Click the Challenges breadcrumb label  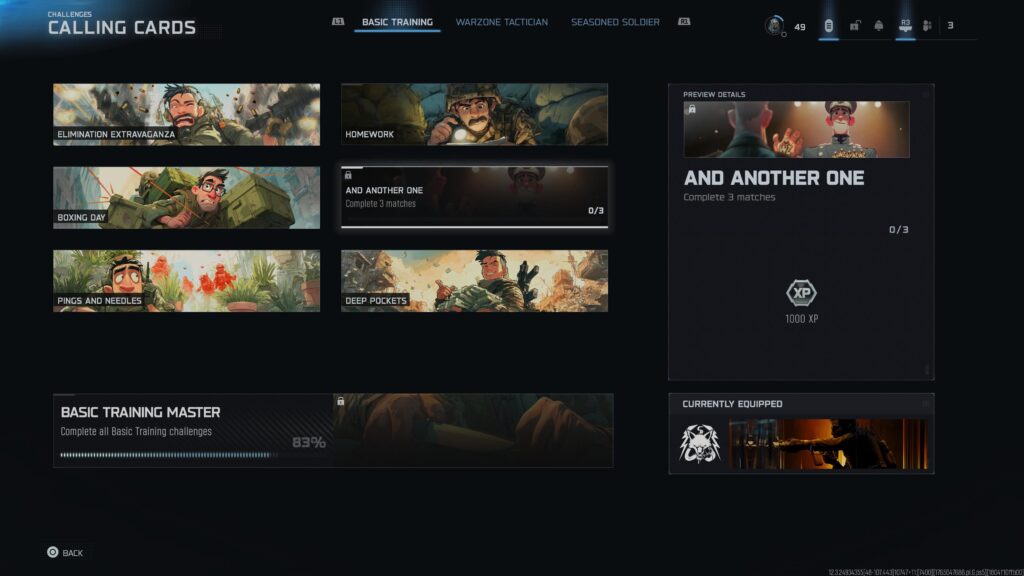pyautogui.click(x=70, y=14)
